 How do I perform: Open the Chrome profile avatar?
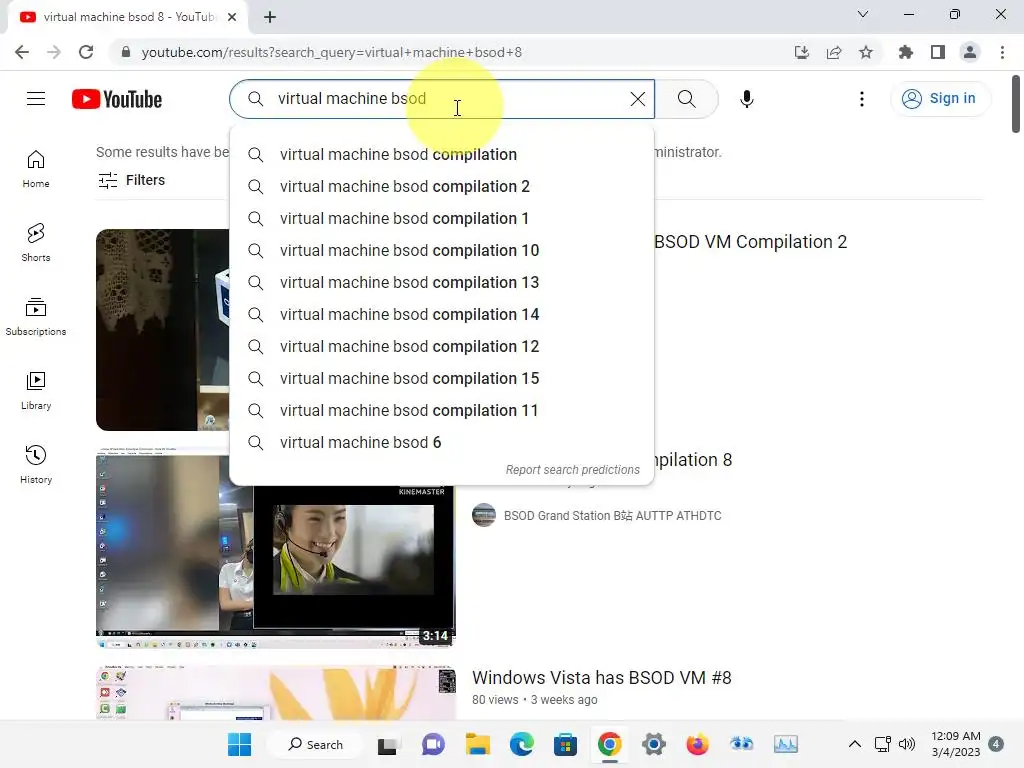point(970,52)
